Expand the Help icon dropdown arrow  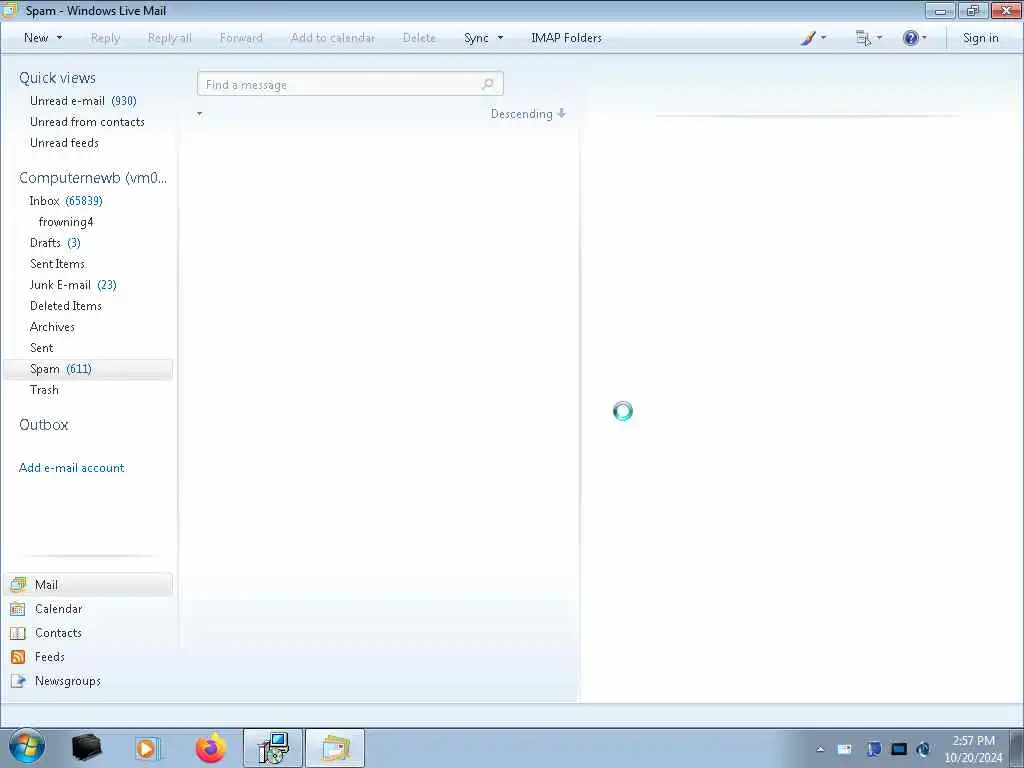coord(924,38)
